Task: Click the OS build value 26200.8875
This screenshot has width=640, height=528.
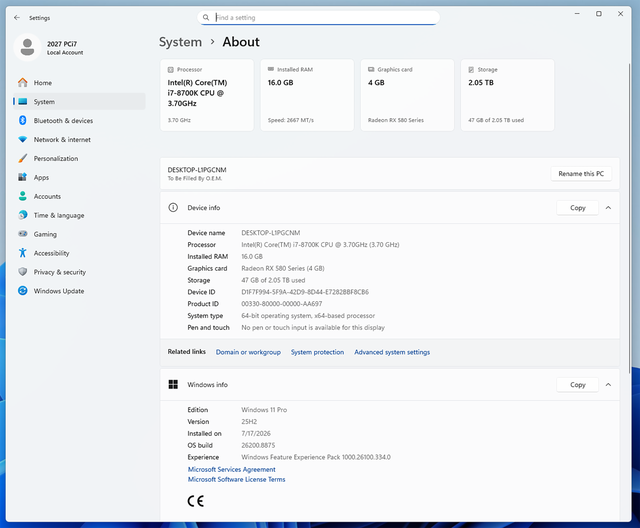Action: pyautogui.click(x=258, y=445)
